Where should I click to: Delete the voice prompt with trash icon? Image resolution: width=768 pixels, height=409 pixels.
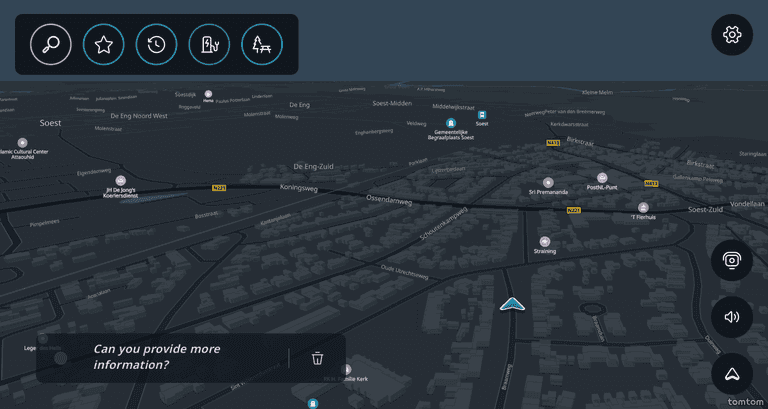pyautogui.click(x=317, y=358)
